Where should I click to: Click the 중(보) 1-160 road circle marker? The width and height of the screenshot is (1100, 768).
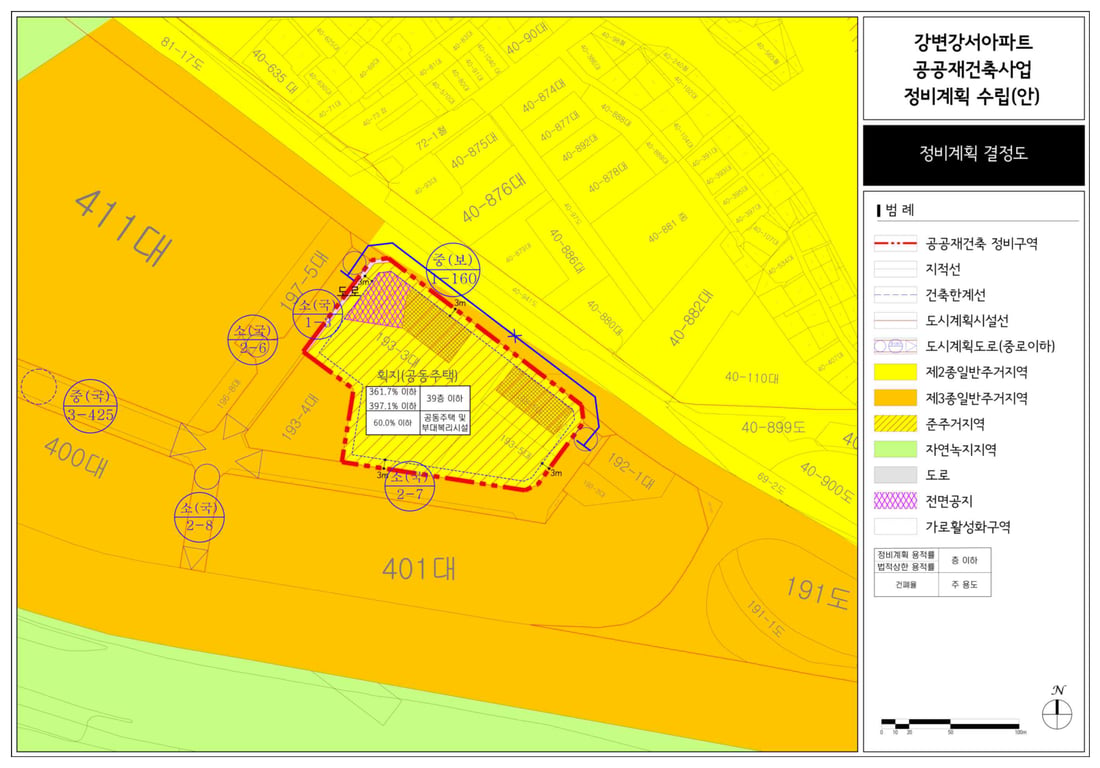453,269
